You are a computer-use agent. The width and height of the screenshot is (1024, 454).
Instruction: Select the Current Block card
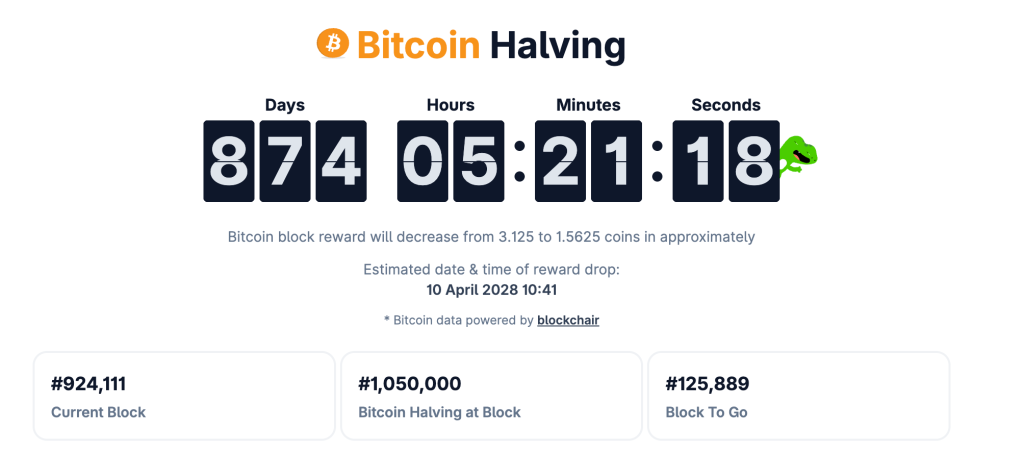click(x=184, y=396)
